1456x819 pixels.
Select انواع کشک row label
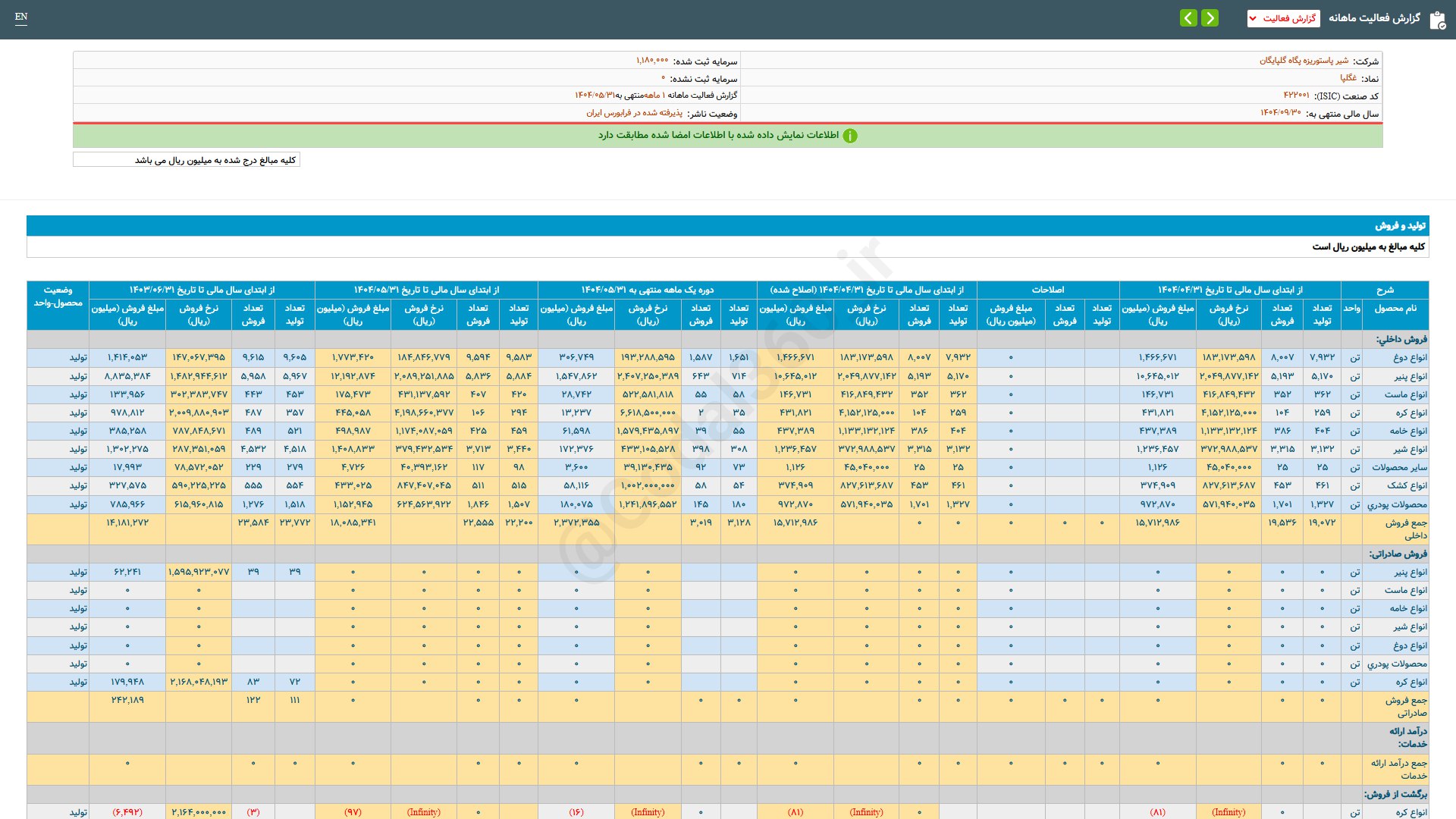click(x=1407, y=485)
